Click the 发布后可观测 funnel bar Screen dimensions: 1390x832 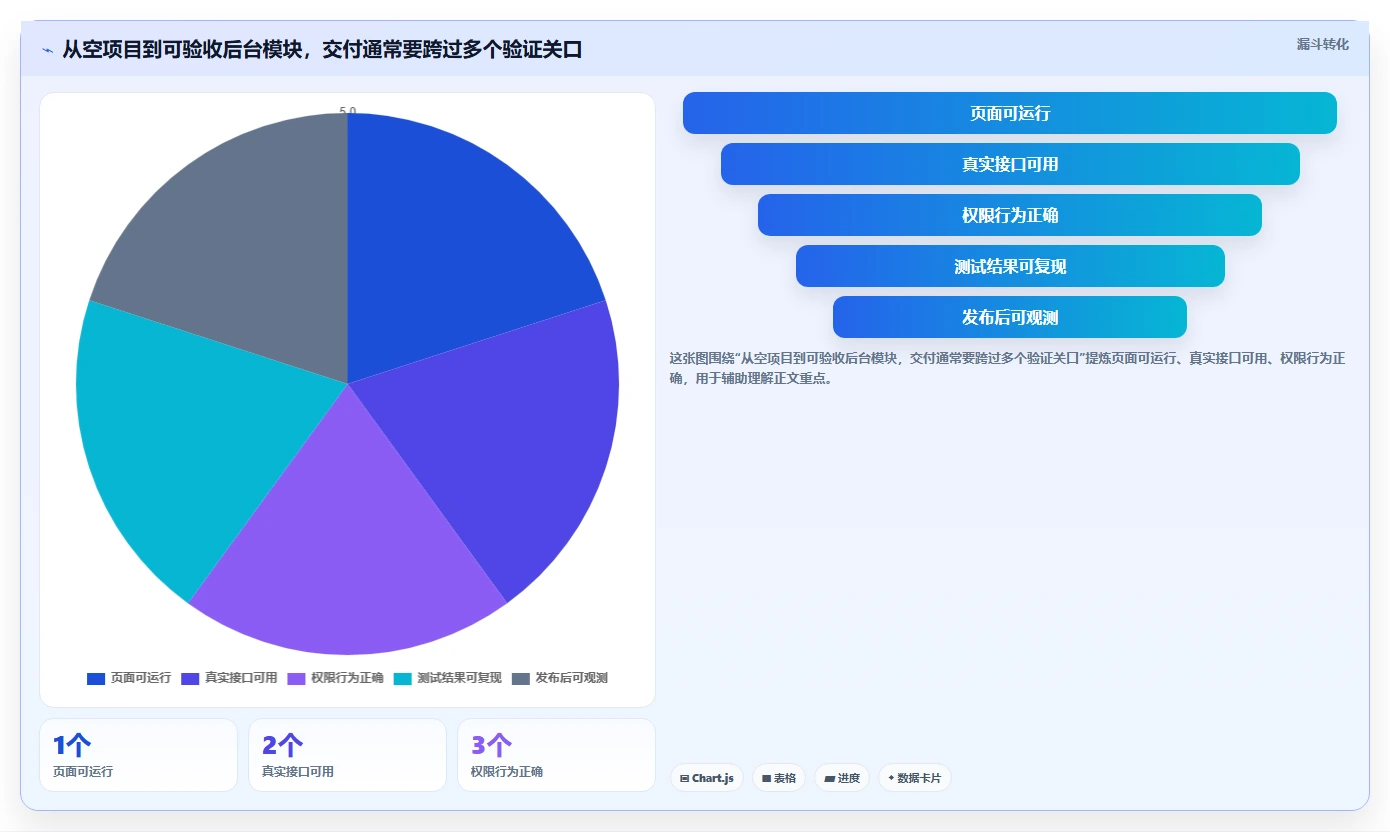1010,317
